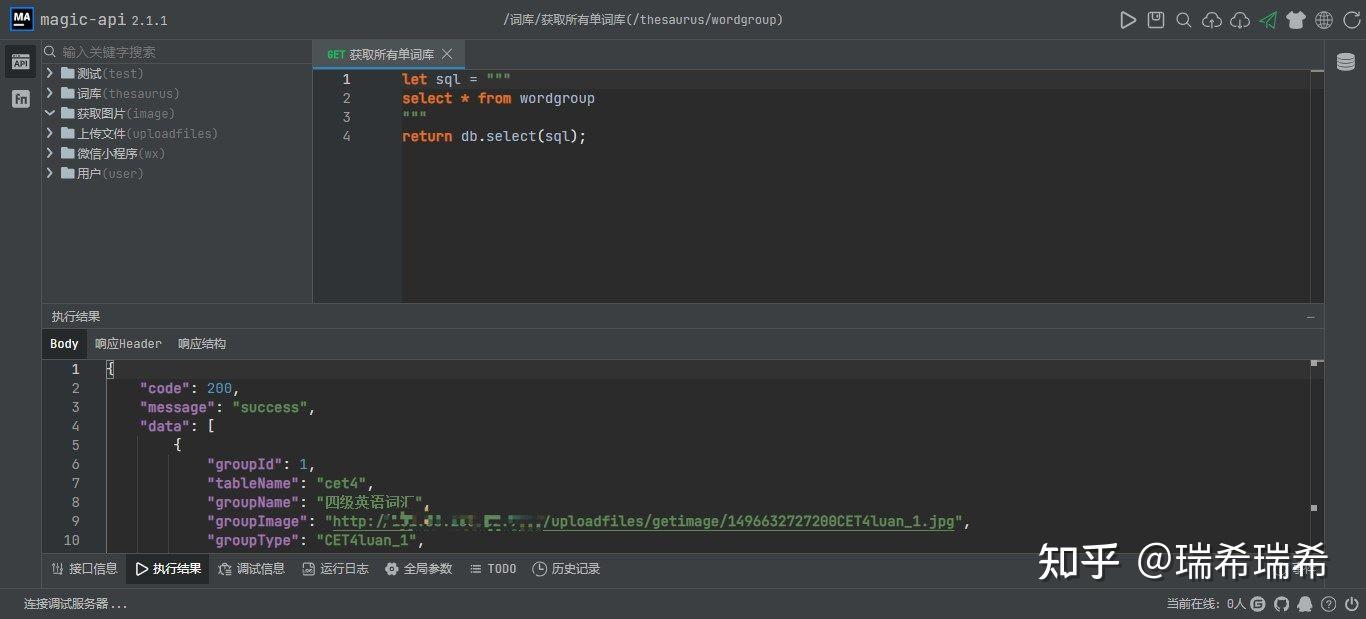Screen dimensions: 1366x619
Task: Open search with the magnifier toolbar icon
Action: coord(1184,20)
